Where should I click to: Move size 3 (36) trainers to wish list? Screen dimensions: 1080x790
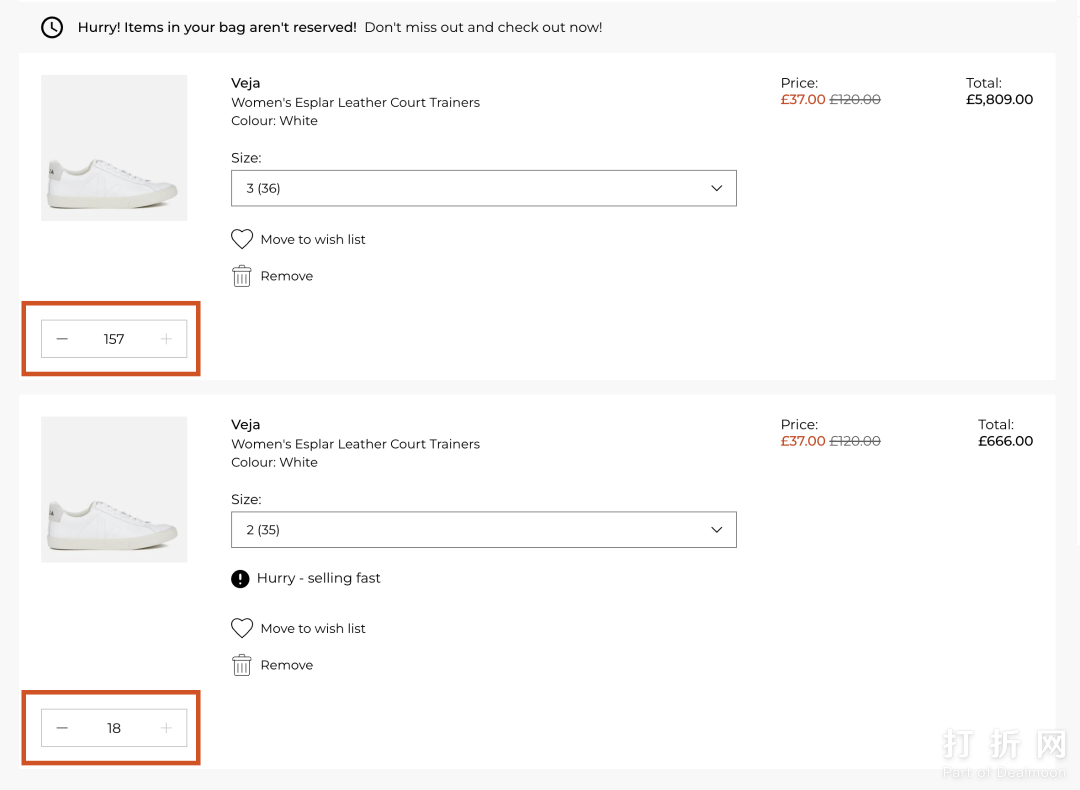(x=313, y=240)
